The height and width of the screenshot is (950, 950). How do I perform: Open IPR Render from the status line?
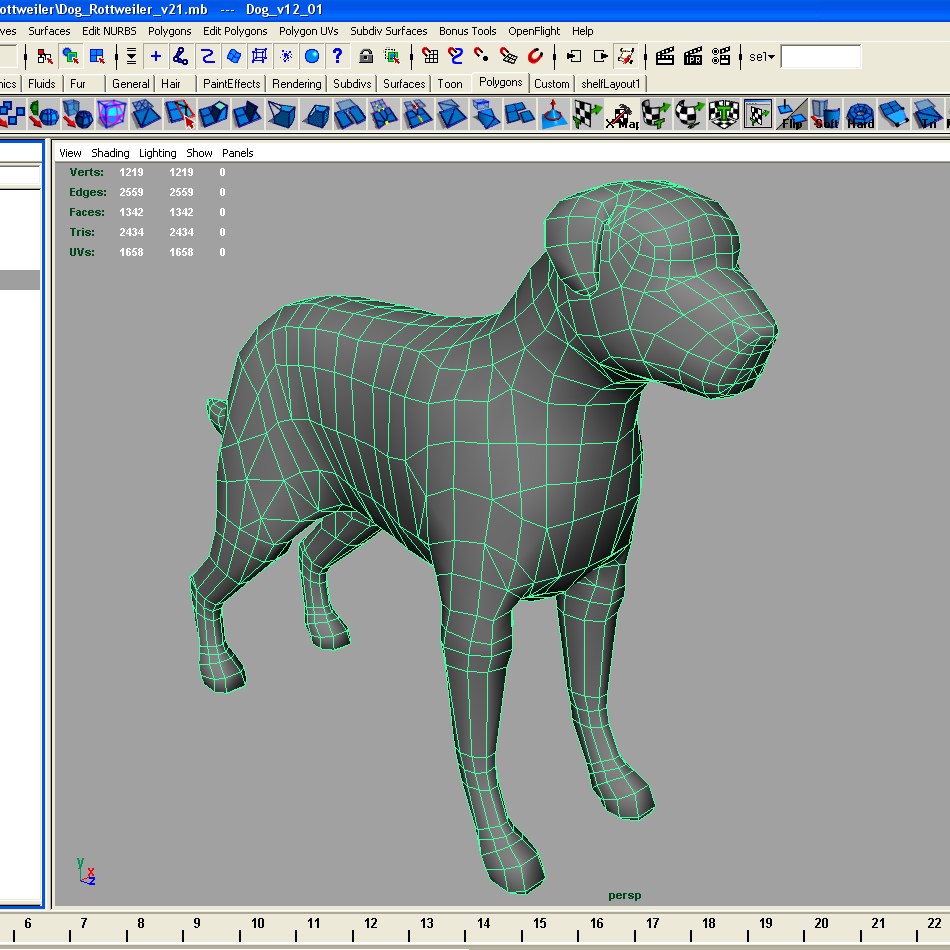[x=692, y=58]
